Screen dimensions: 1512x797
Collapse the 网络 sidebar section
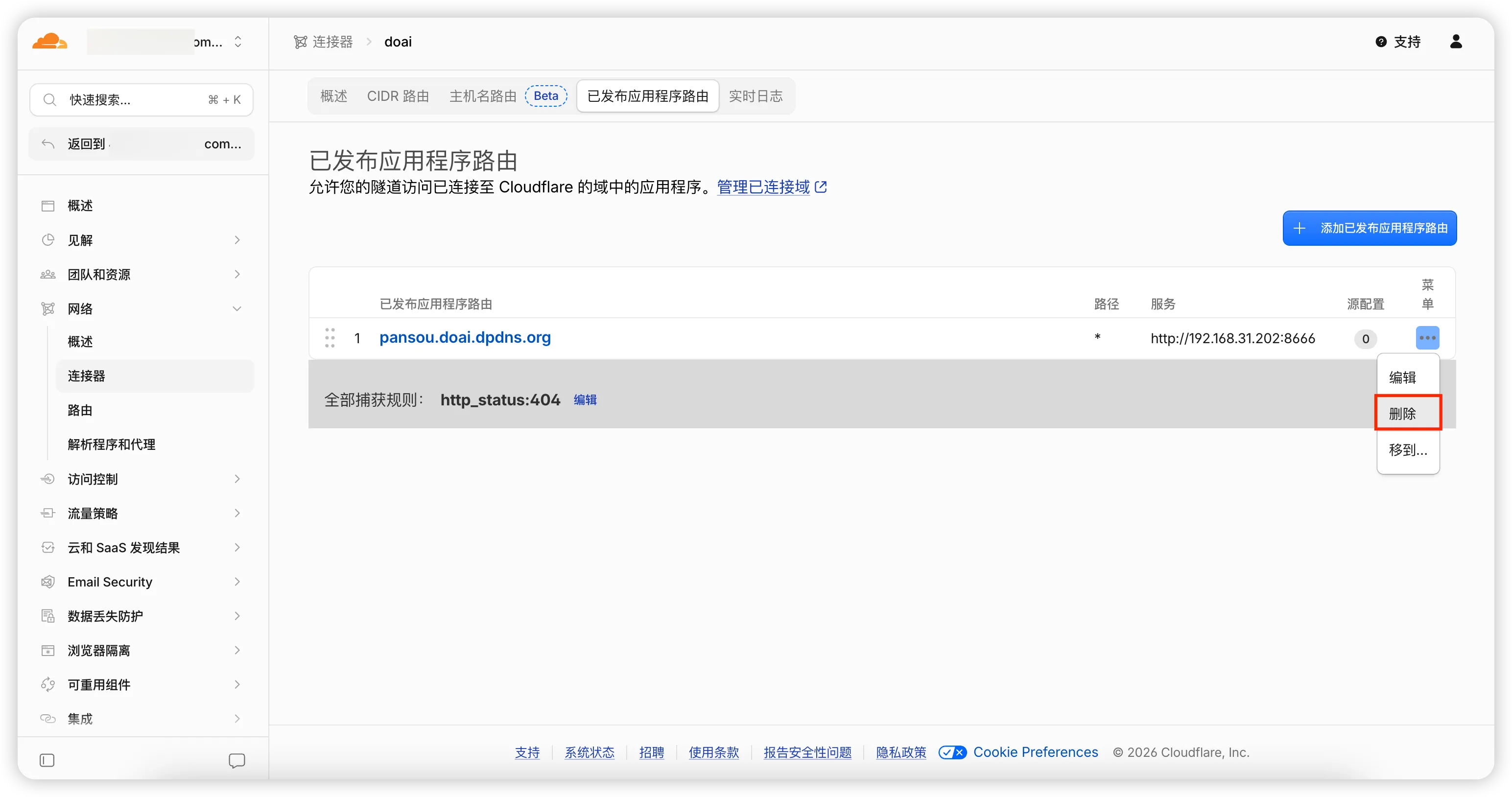142,309
